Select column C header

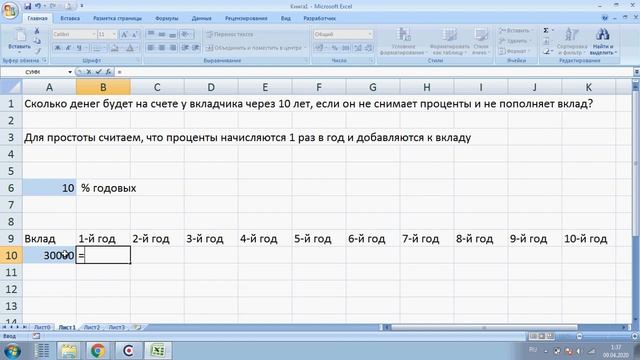point(157,87)
